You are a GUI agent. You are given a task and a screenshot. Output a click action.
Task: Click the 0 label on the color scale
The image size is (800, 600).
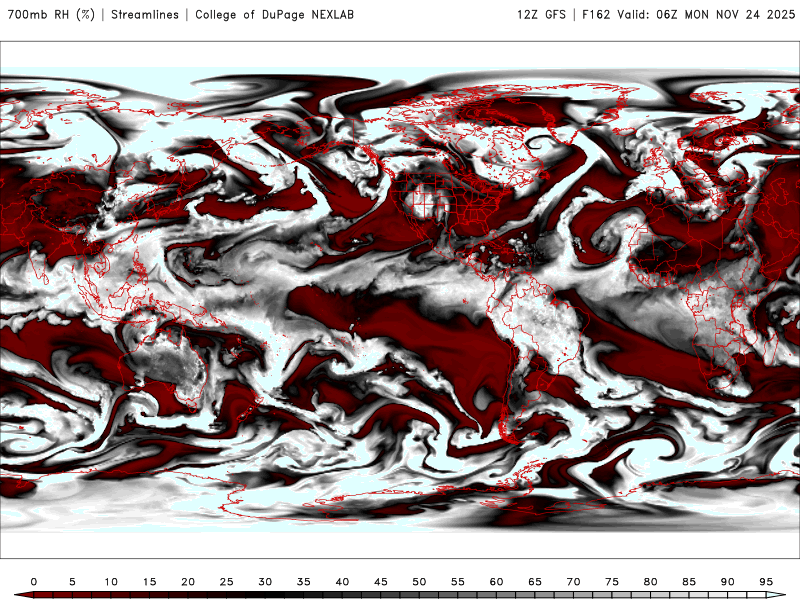click(x=34, y=582)
